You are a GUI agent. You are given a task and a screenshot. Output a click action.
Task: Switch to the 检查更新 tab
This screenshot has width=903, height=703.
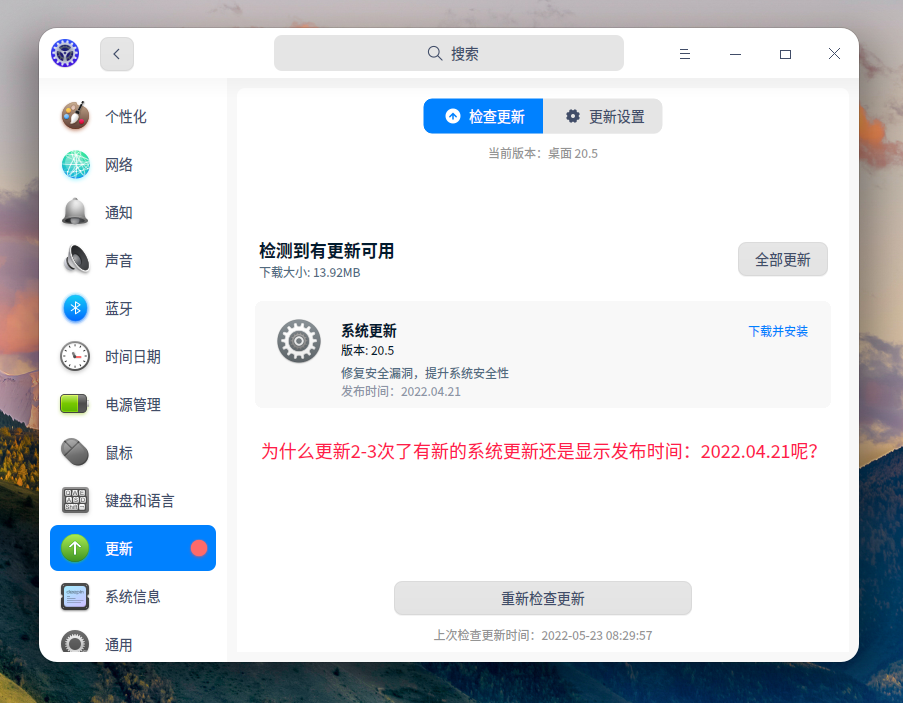coord(483,116)
